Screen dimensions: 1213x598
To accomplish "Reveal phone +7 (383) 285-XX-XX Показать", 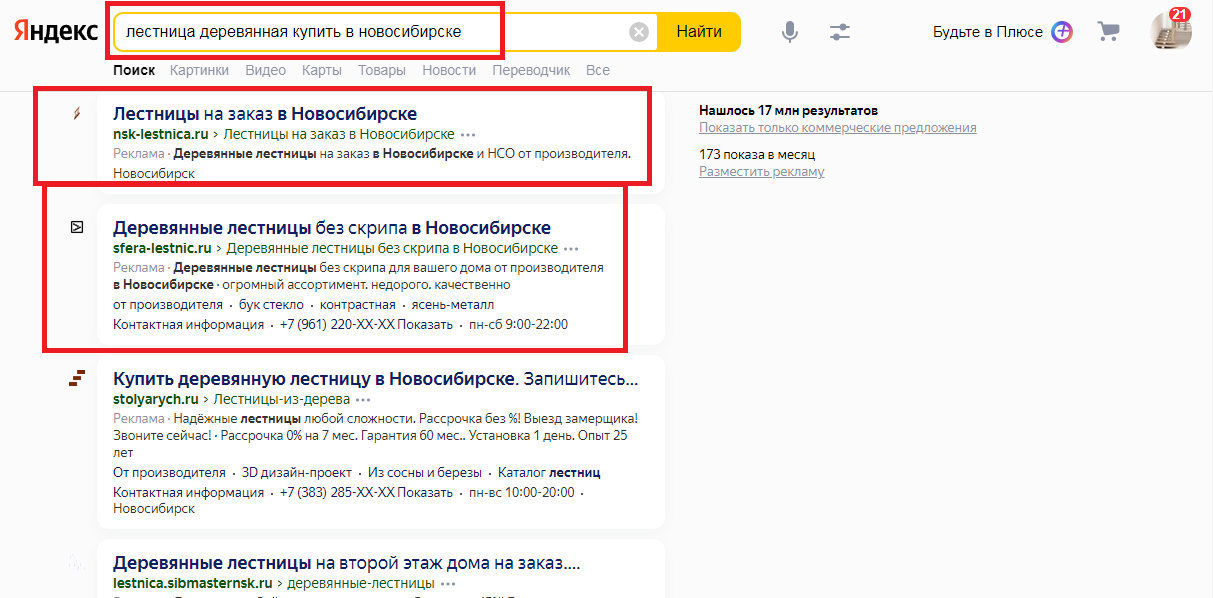I will click(x=367, y=492).
